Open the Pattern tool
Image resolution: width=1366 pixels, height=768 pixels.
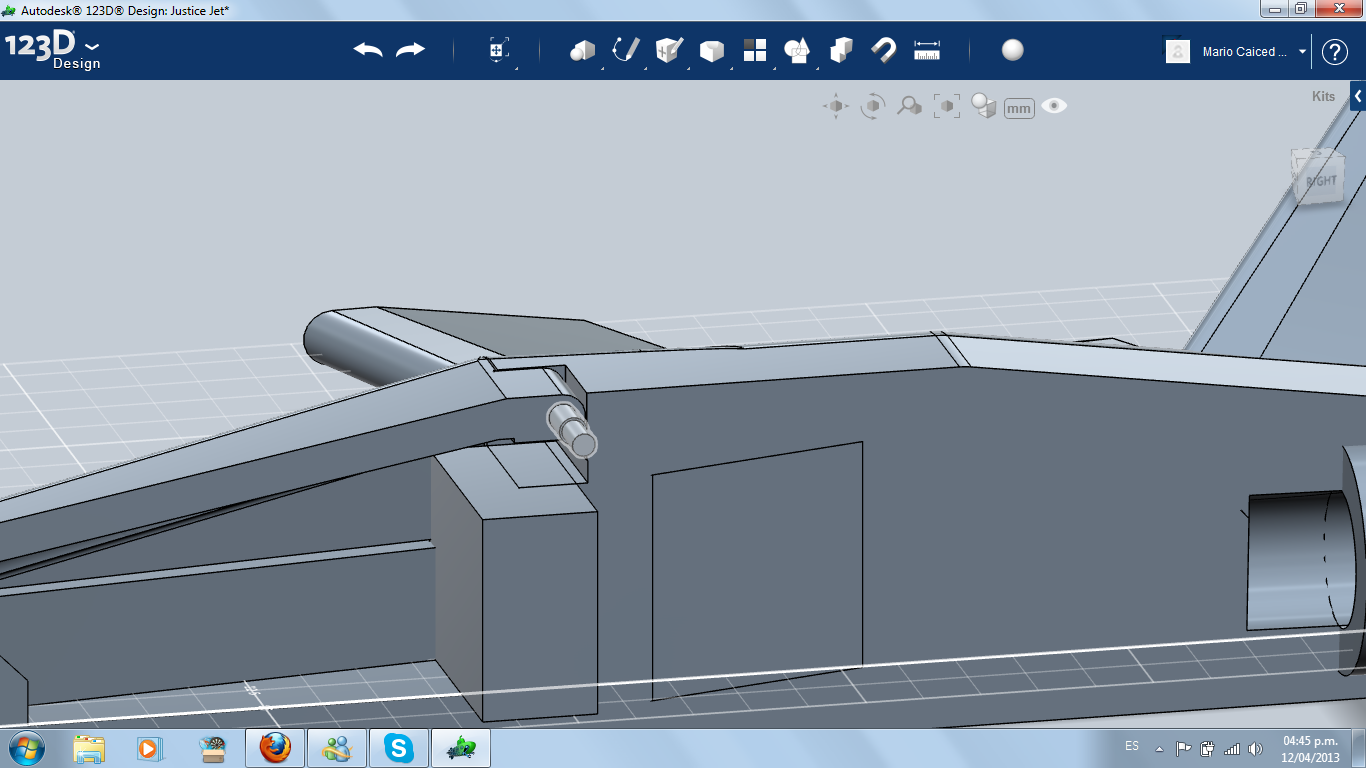point(755,50)
